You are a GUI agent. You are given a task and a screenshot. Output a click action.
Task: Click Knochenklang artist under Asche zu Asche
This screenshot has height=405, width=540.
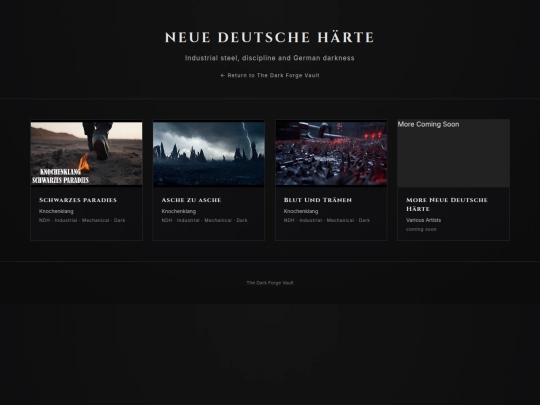tap(179, 211)
